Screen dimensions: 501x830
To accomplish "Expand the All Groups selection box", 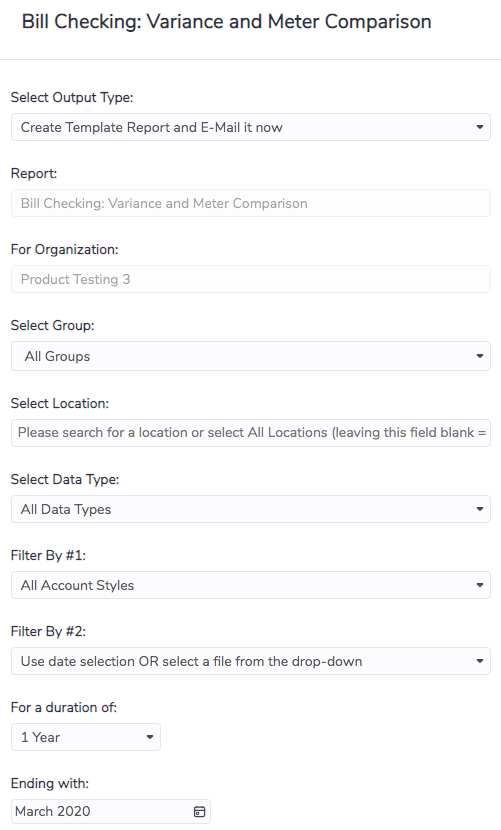I will [250, 356].
